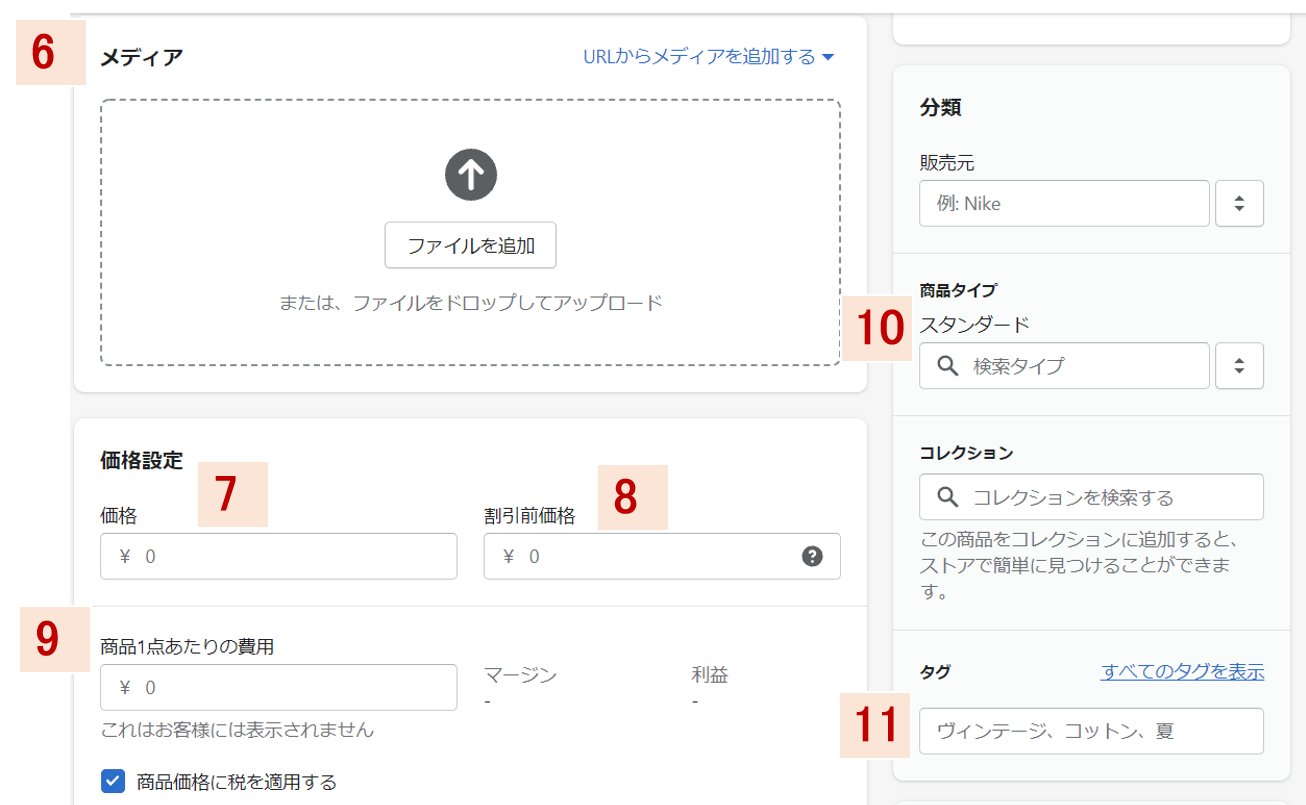This screenshot has width=1306, height=805.
Task: Click the または、ファイルをドロップしてアップロード text
Action: pyautogui.click(x=470, y=303)
